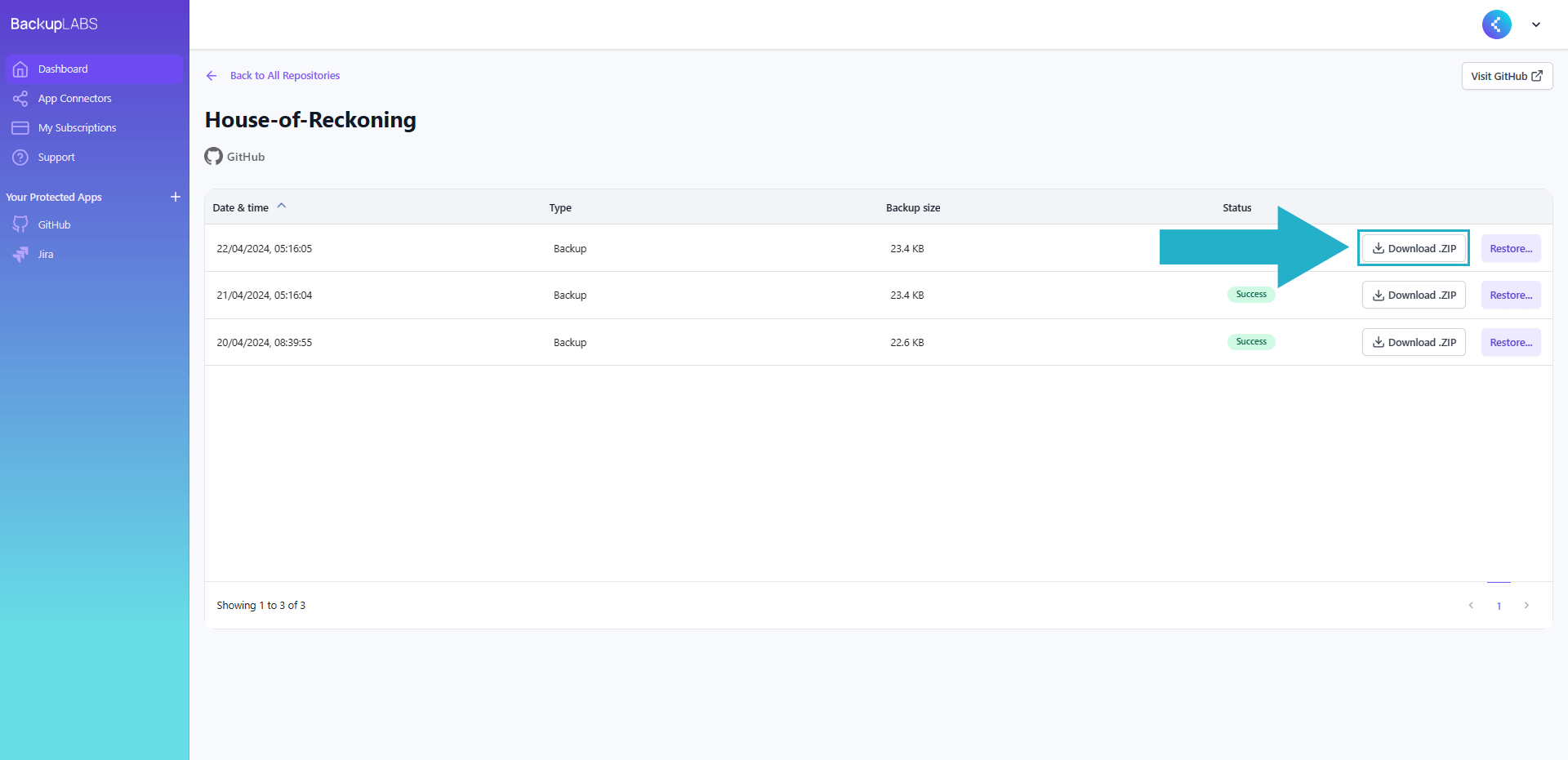This screenshot has width=1568, height=760.
Task: Open App Connectors page
Action: tap(74, 99)
